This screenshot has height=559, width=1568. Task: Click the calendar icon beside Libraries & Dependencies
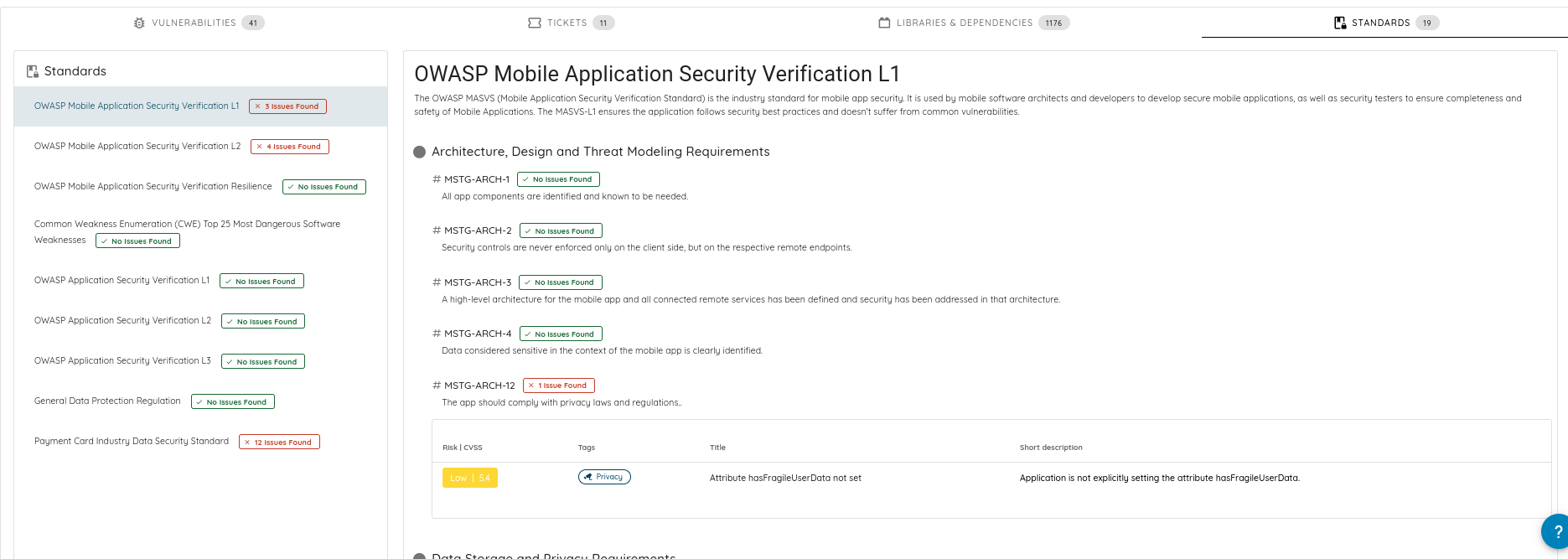tap(884, 23)
